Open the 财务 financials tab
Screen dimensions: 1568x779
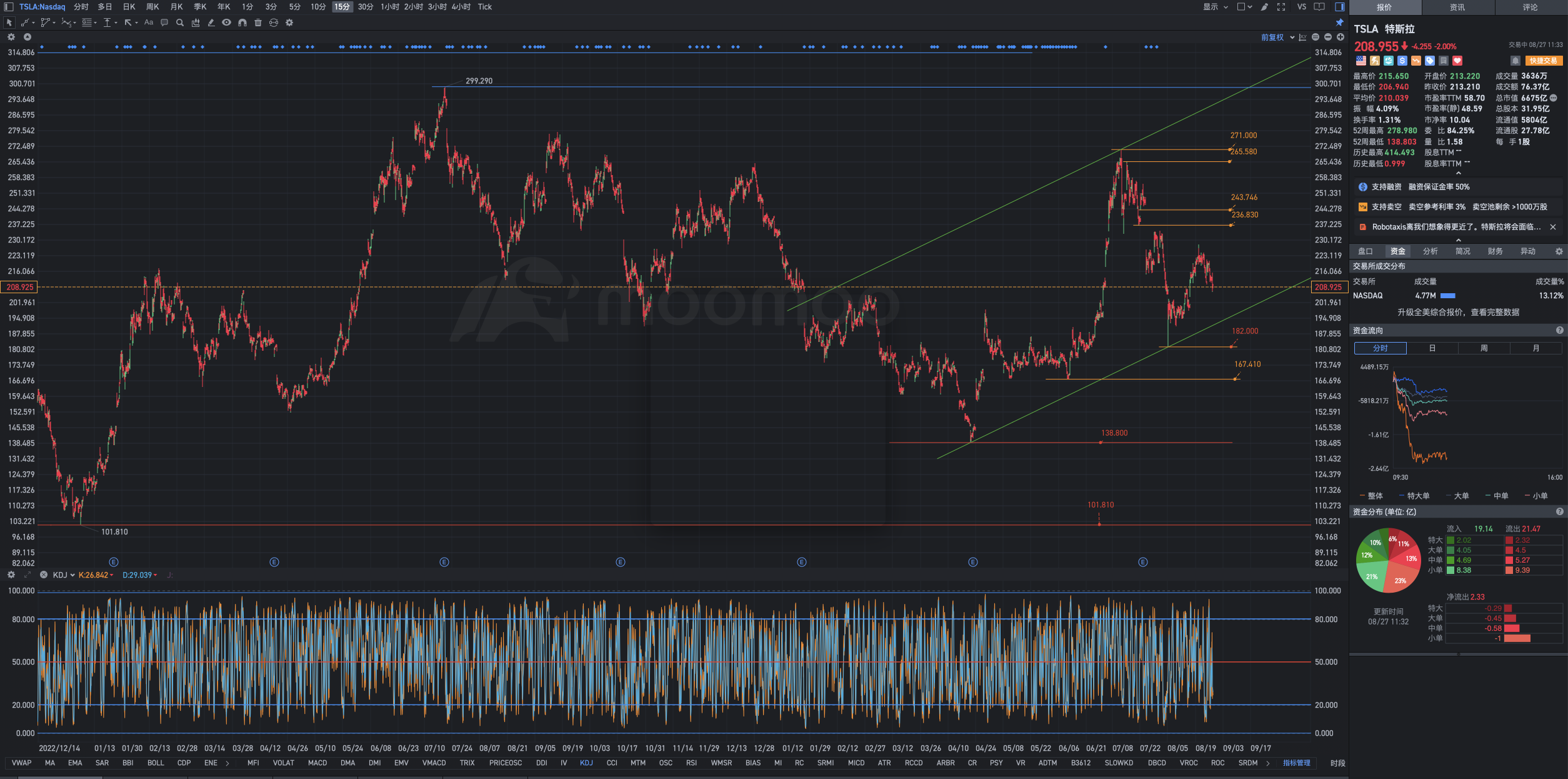[x=1496, y=251]
